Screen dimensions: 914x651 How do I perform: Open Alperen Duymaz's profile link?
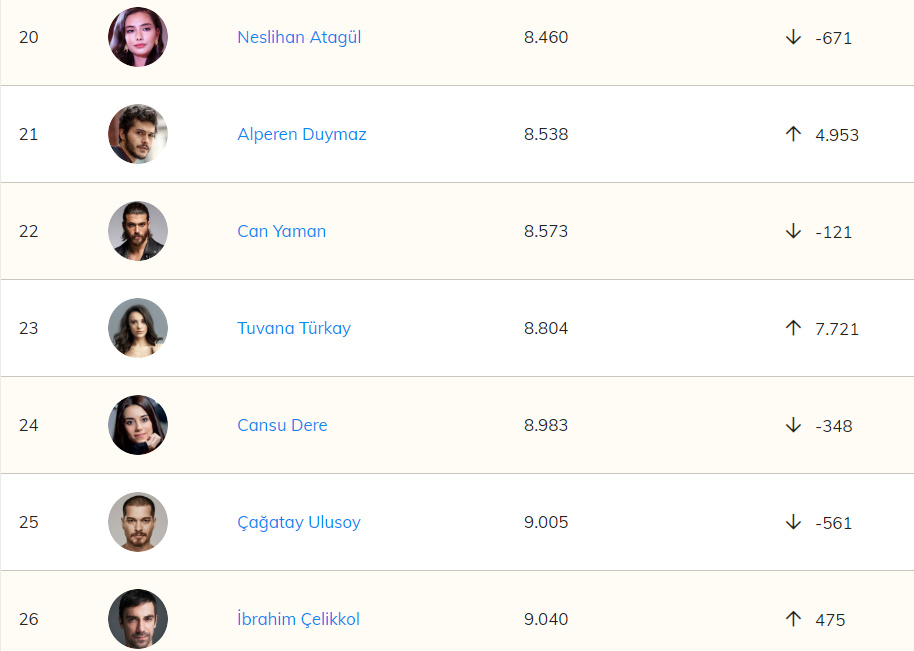pos(301,134)
